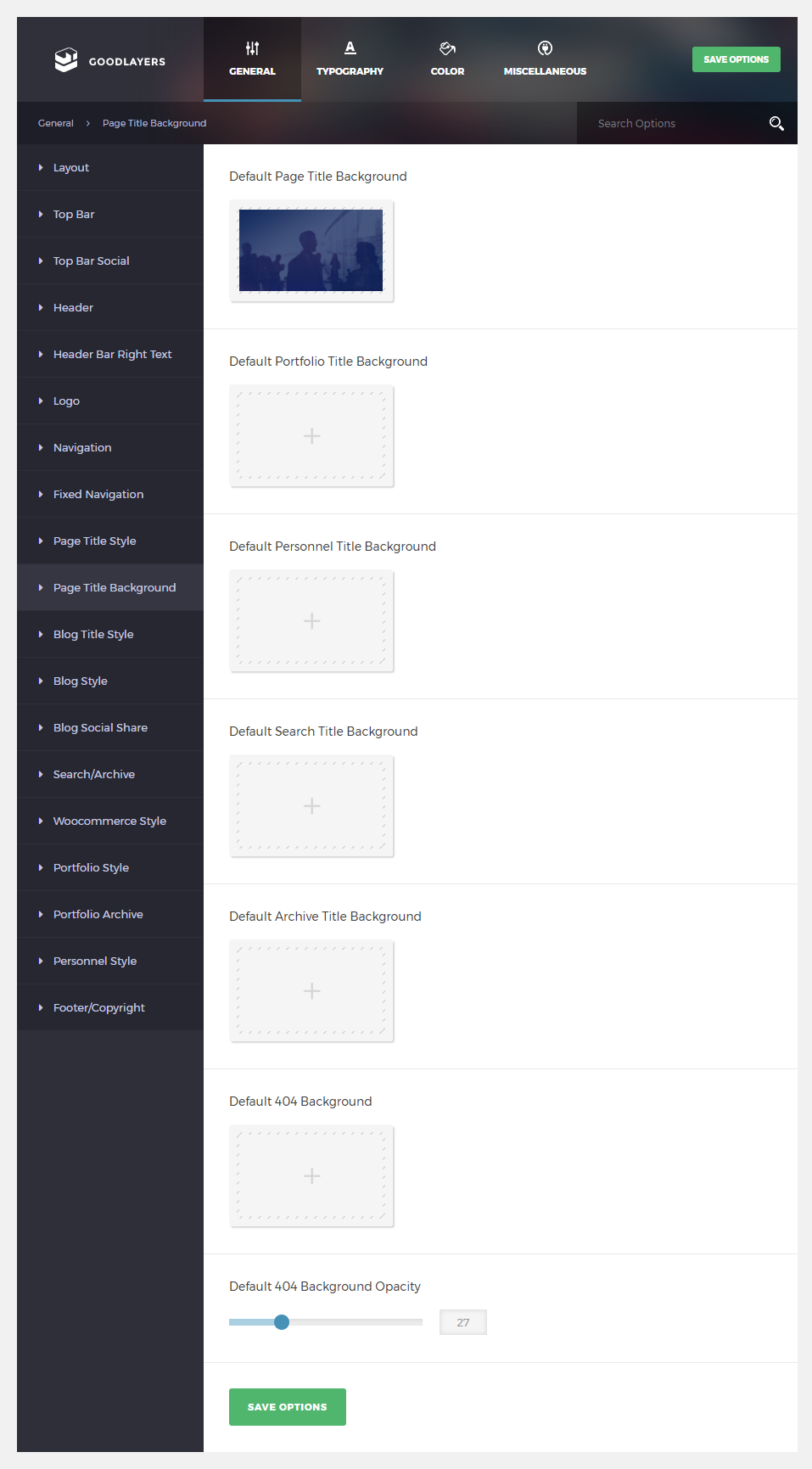Image resolution: width=812 pixels, height=1469 pixels.
Task: Click the Default Page Title Background thumbnail
Action: click(x=311, y=250)
